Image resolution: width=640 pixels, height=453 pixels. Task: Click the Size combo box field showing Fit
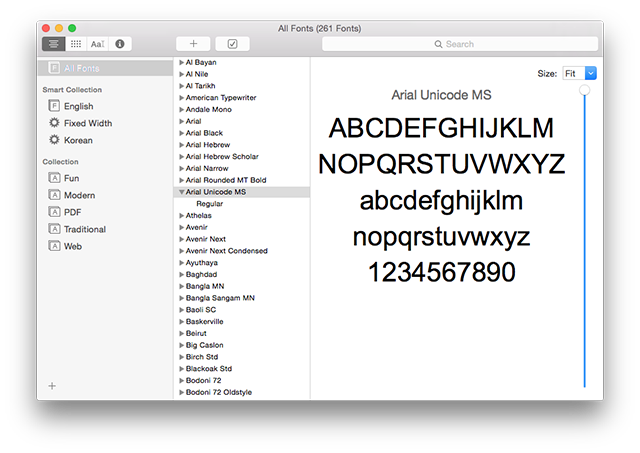pos(579,73)
